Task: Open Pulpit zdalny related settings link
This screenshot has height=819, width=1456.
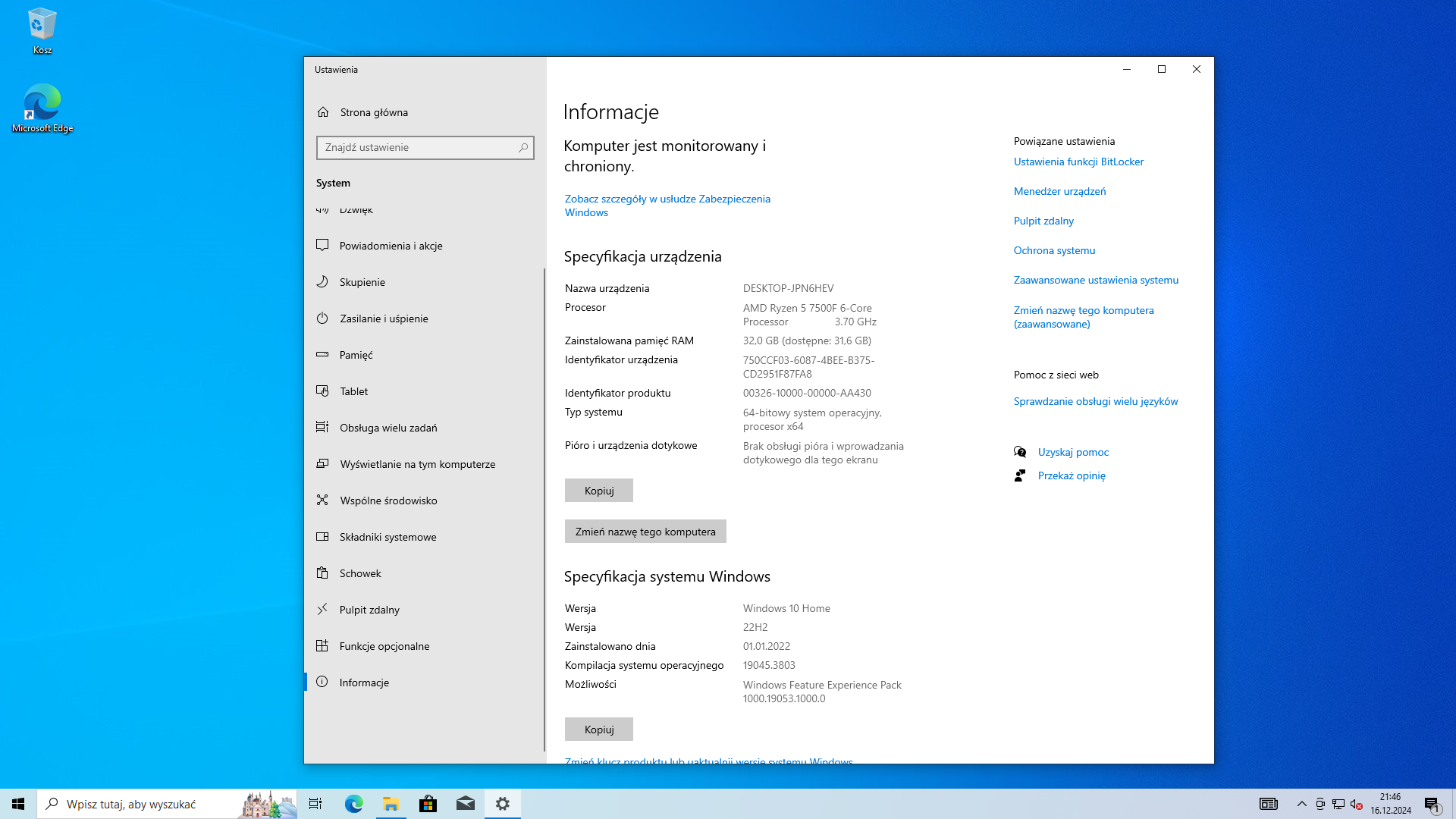Action: tap(1043, 221)
